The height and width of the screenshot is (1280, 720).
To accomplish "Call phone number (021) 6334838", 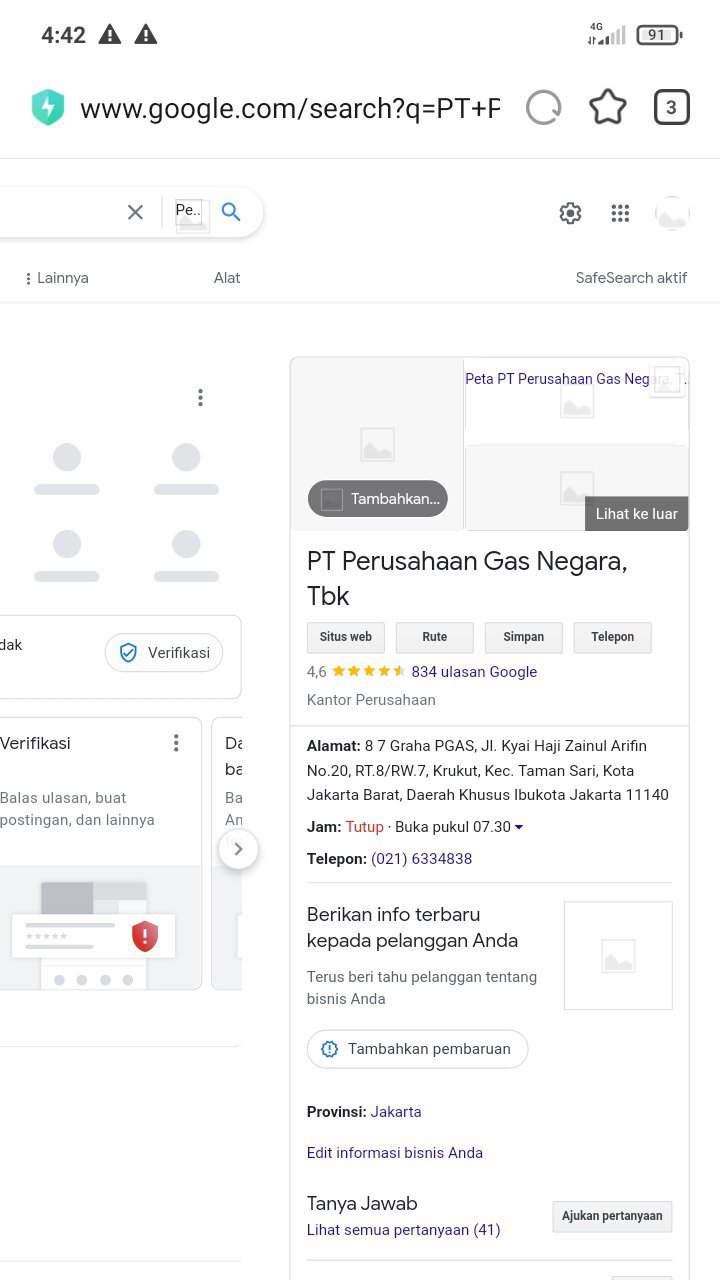I will 421,859.
